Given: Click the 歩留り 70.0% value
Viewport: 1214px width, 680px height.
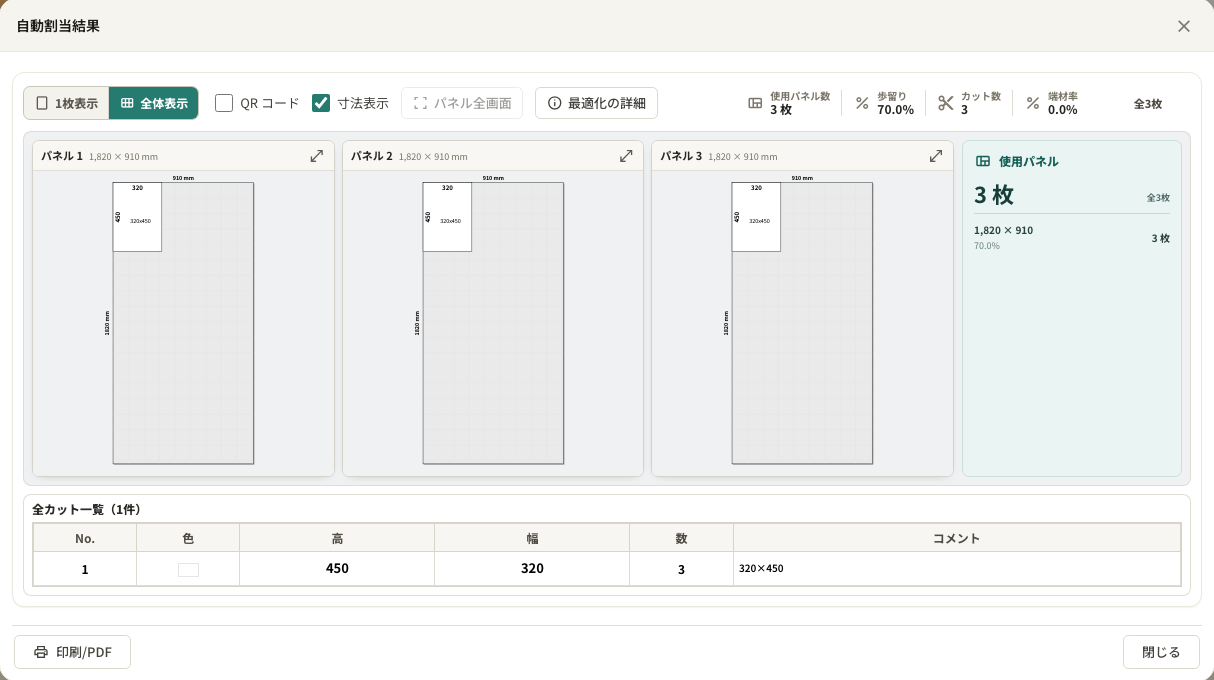Looking at the screenshot, I should tap(895, 110).
